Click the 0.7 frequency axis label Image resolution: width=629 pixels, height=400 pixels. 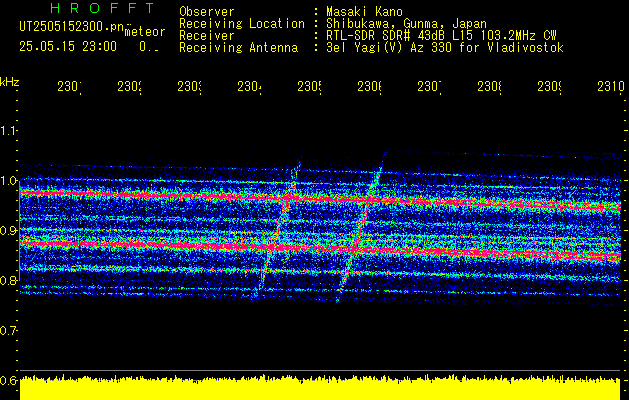coord(8,331)
